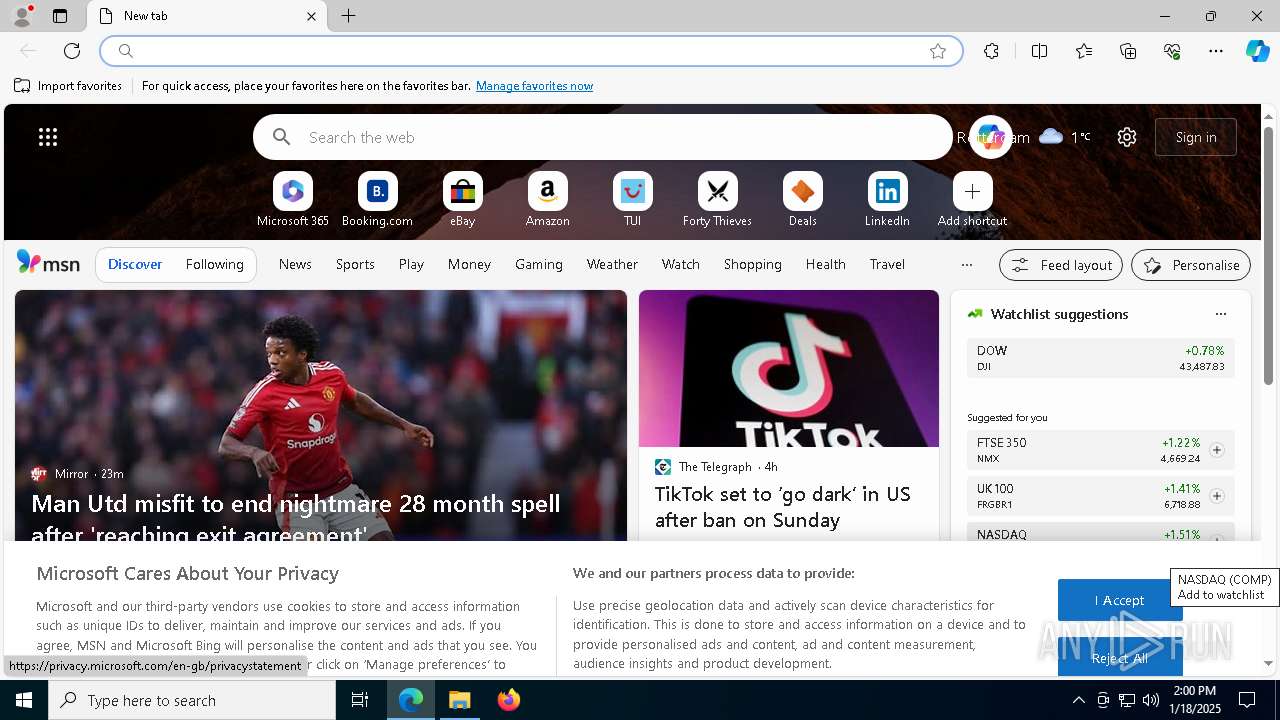Open Copilot sidebar icon

click(x=1258, y=51)
